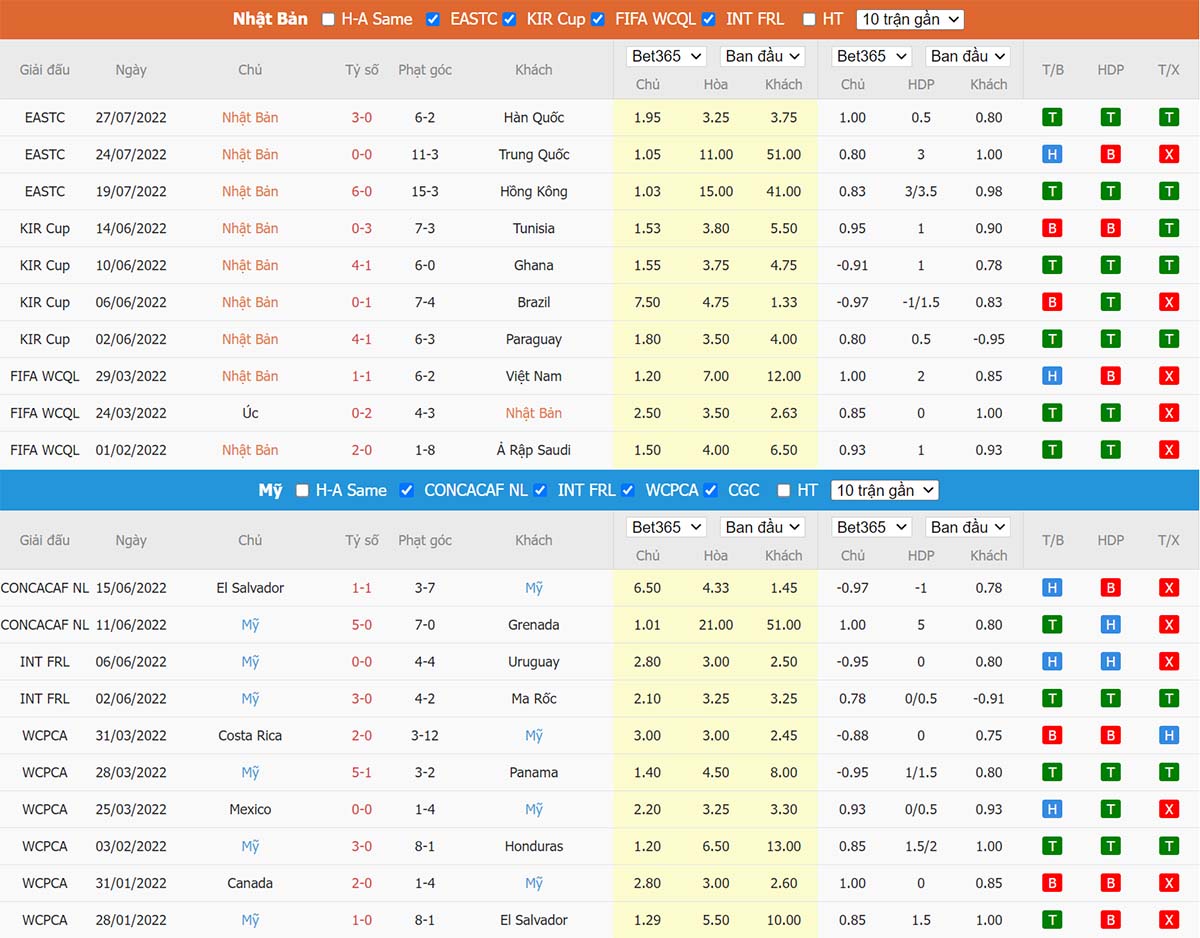This screenshot has width=1200, height=938.
Task: Click T/B red B badge in Canada row
Action: click(1052, 884)
